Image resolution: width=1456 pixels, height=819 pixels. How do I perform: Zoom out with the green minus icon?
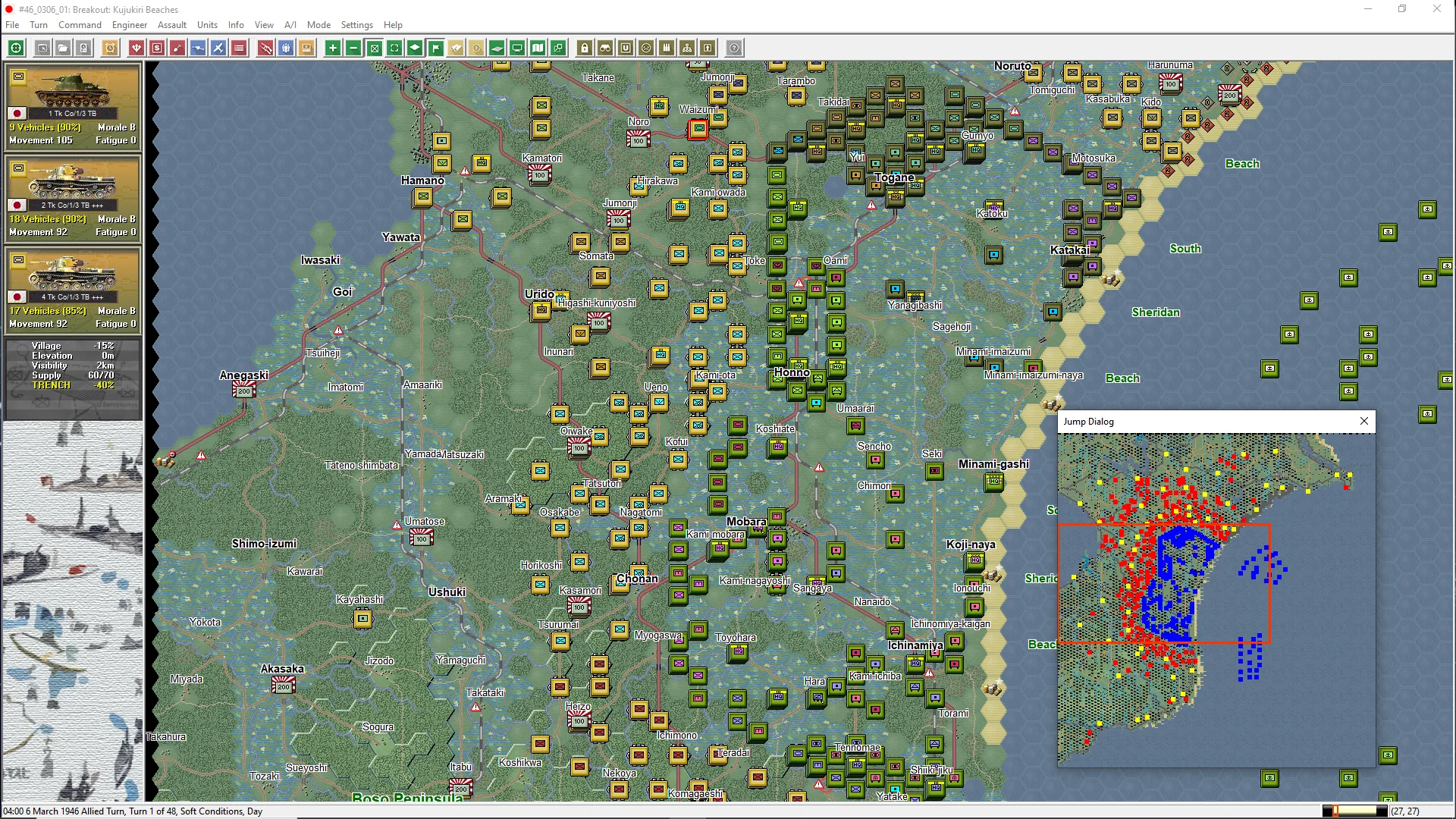tap(353, 49)
